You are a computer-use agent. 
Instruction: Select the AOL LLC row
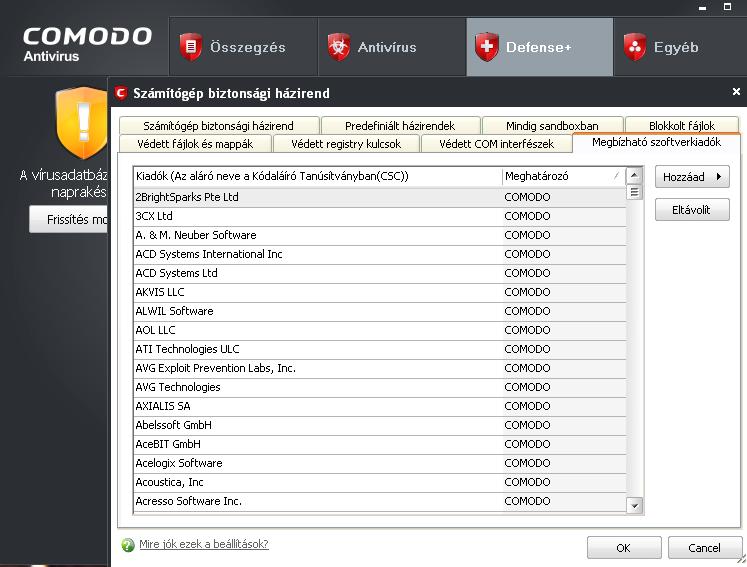point(380,330)
